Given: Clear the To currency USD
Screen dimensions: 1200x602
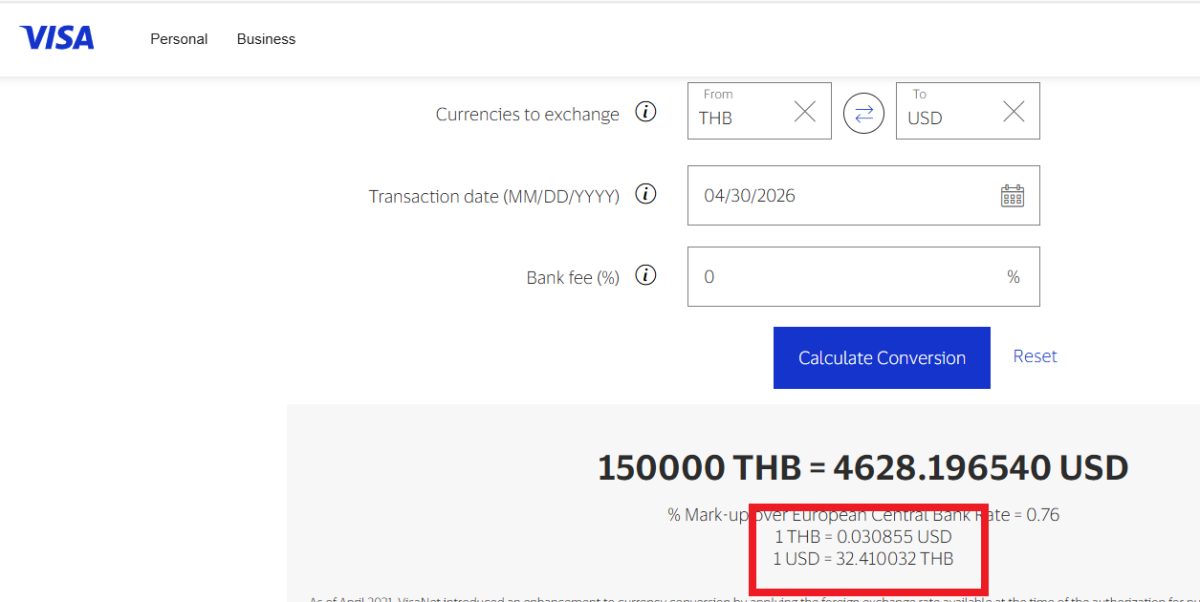Looking at the screenshot, I should click(1014, 112).
